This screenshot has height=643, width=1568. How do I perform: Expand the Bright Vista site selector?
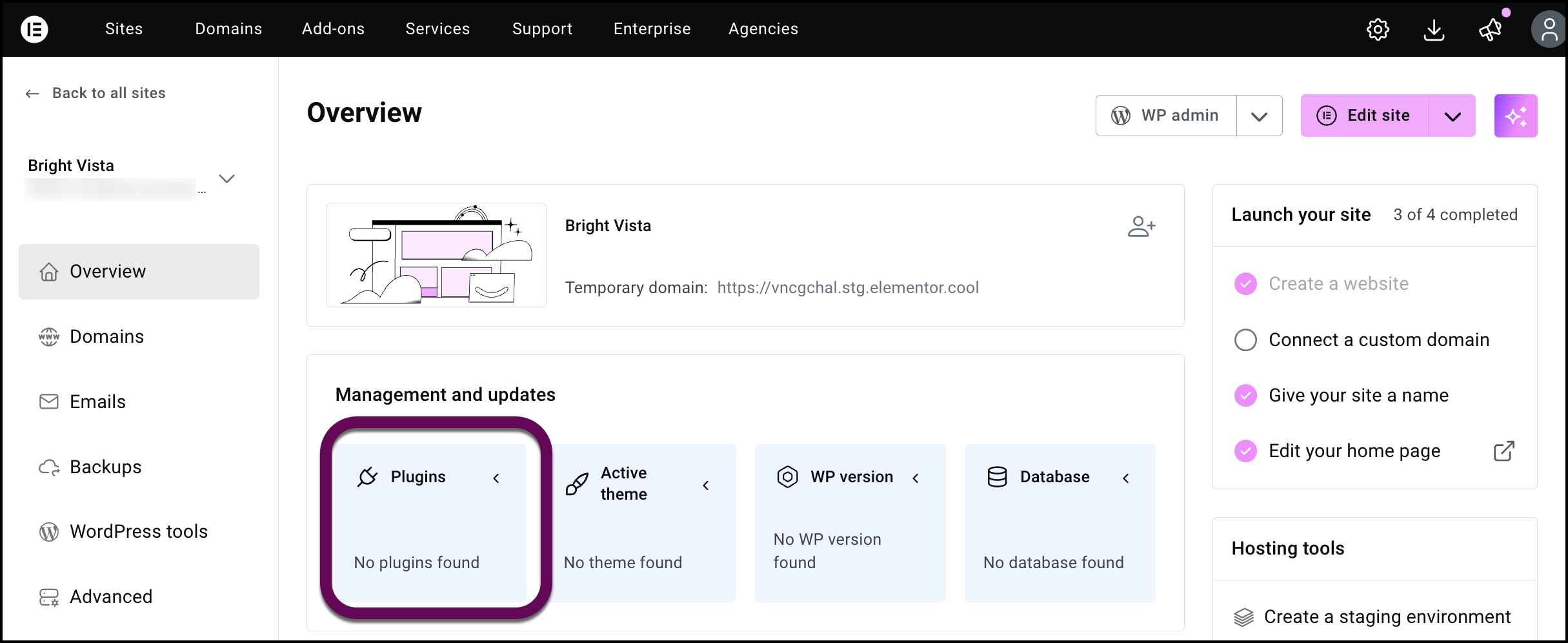[x=226, y=178]
